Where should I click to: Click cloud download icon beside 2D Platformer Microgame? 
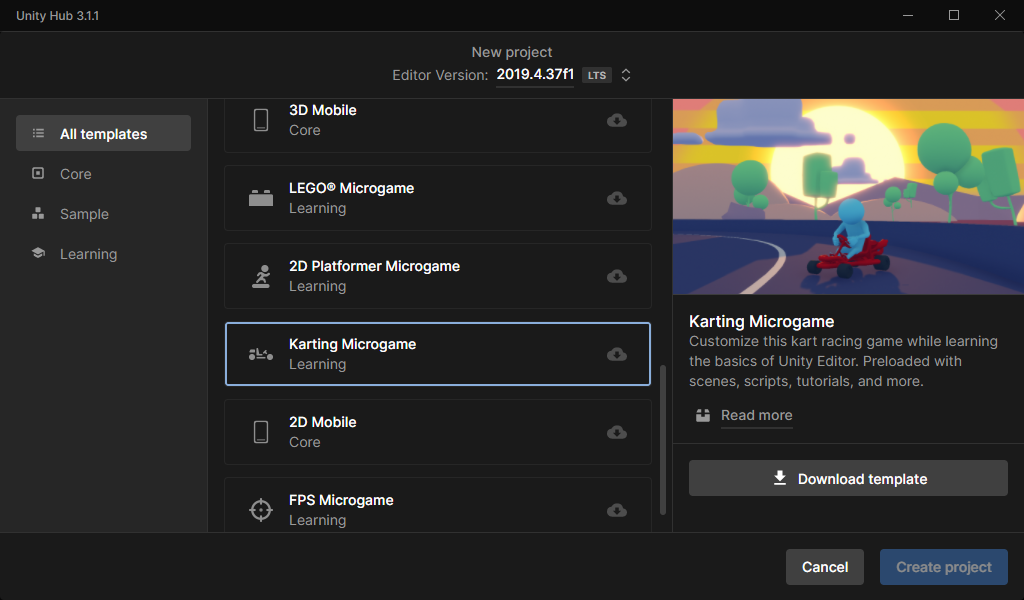[617, 276]
